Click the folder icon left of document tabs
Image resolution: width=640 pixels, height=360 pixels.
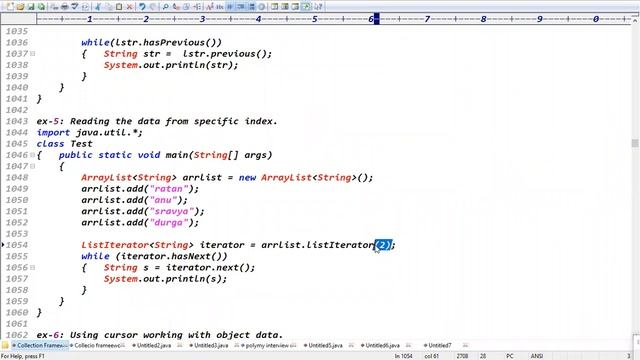click(5, 345)
